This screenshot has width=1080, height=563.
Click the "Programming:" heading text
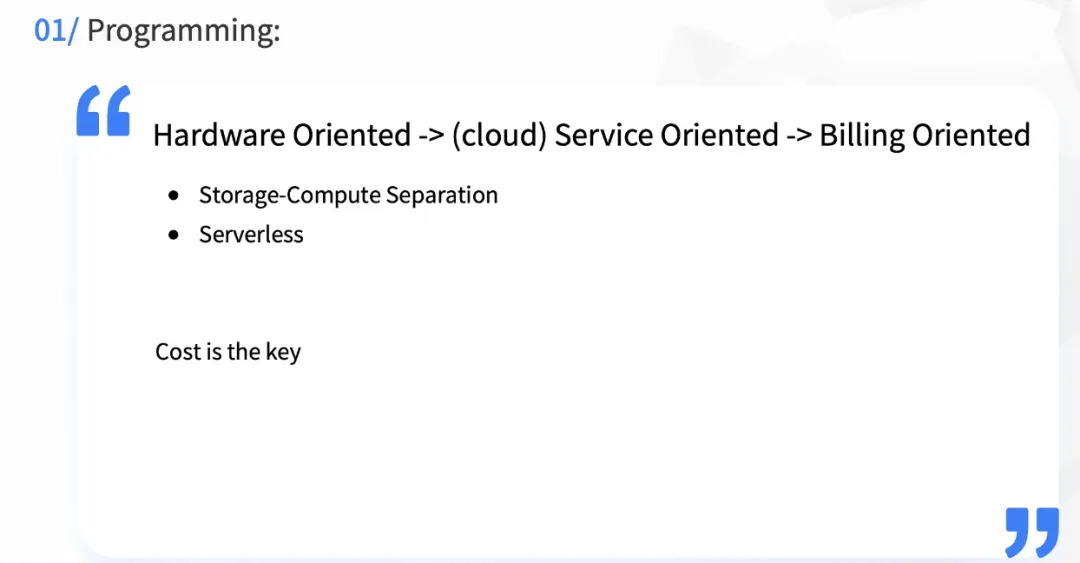(184, 31)
